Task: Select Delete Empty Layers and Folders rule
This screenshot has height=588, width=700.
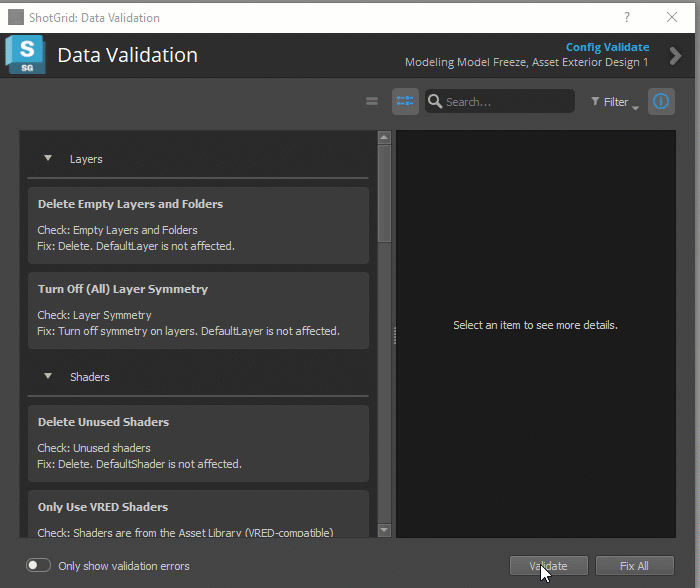Action: point(198,225)
